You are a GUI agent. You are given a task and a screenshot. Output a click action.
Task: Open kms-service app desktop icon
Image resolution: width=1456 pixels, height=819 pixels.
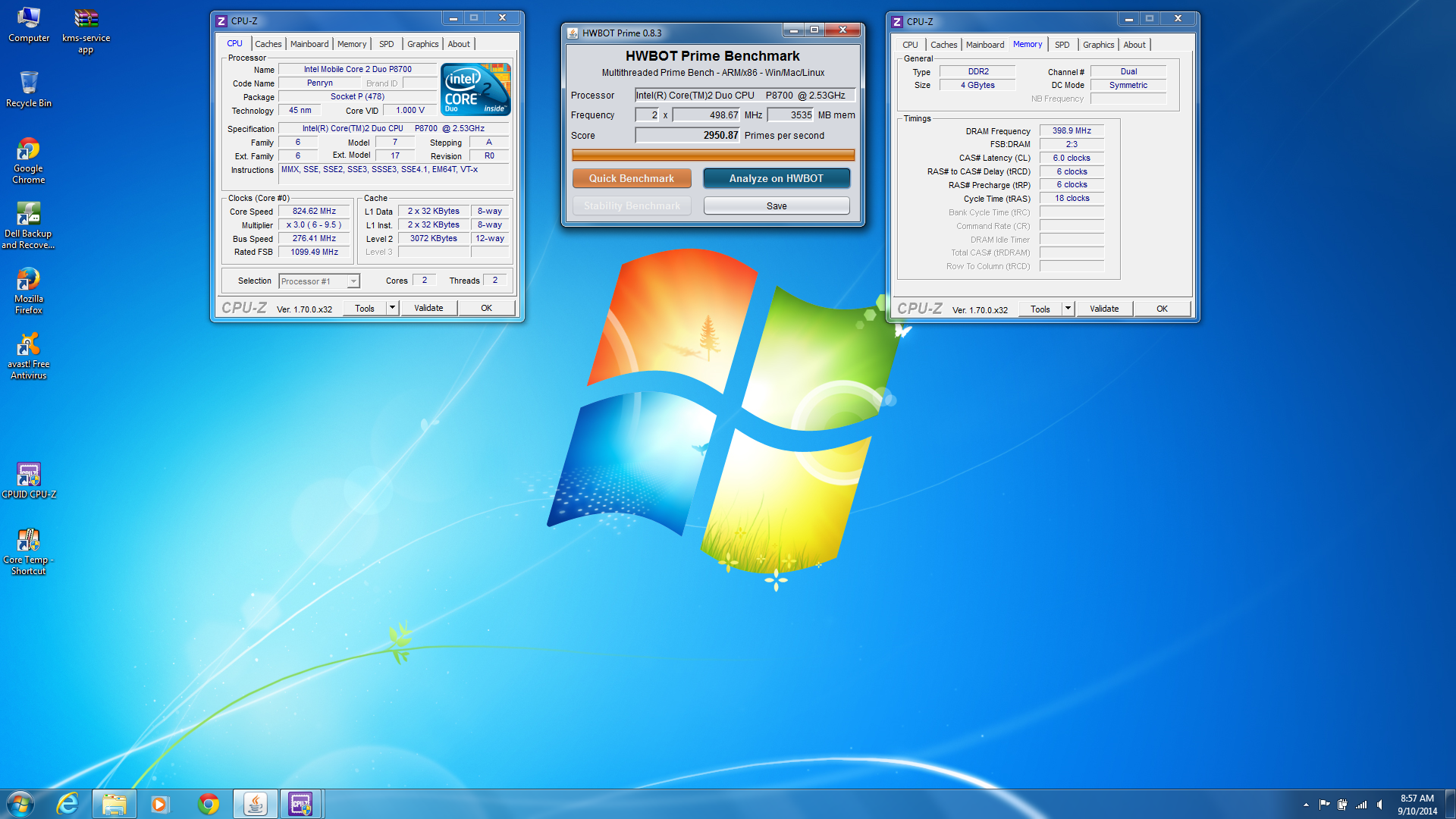(x=86, y=30)
